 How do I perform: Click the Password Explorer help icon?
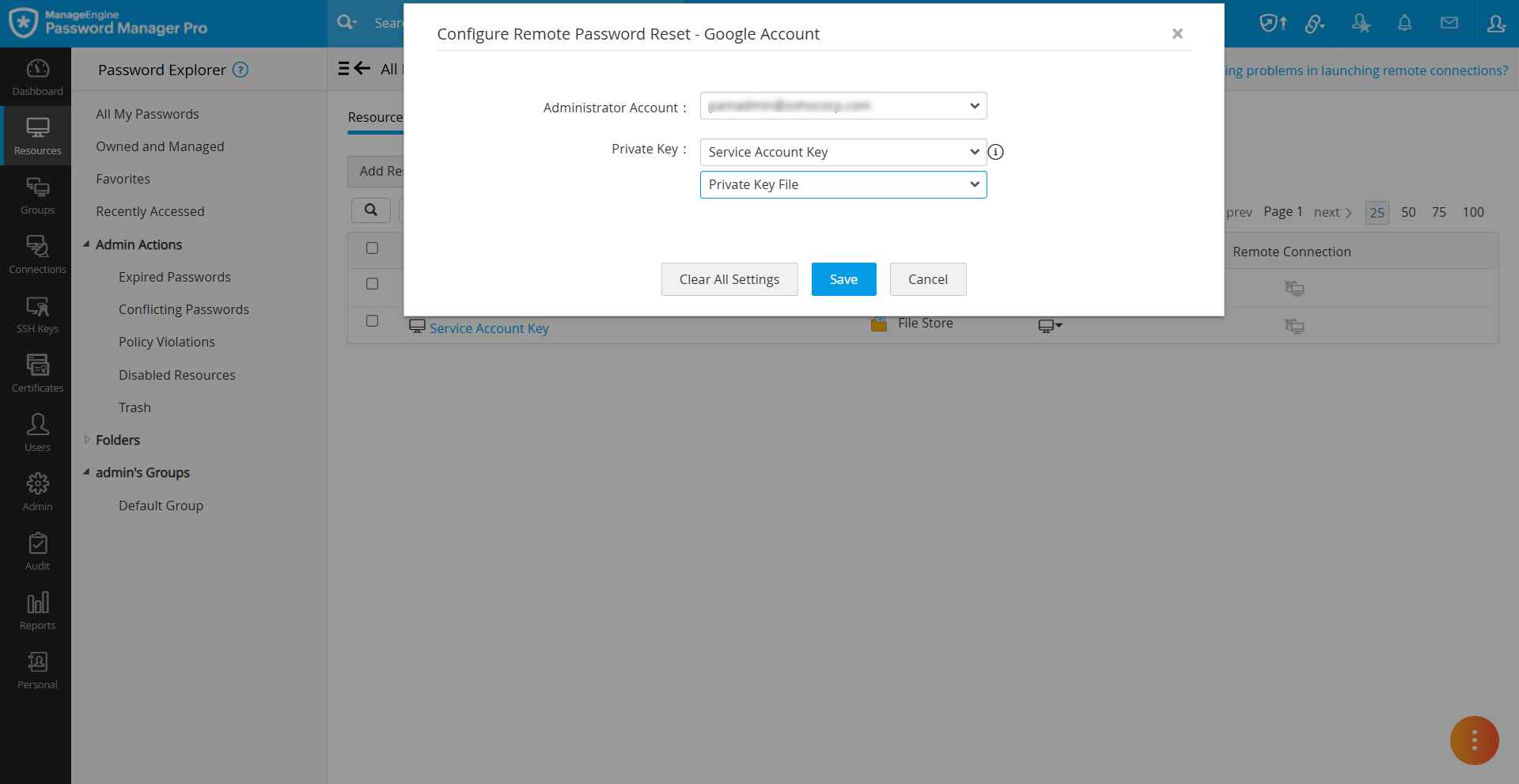(240, 70)
